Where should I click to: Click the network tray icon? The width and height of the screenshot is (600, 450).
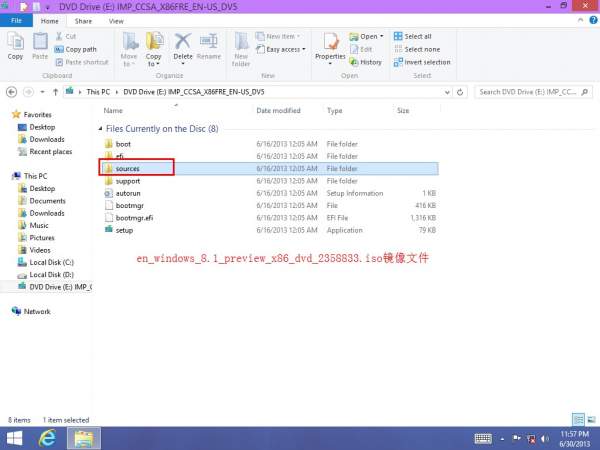(x=531, y=439)
